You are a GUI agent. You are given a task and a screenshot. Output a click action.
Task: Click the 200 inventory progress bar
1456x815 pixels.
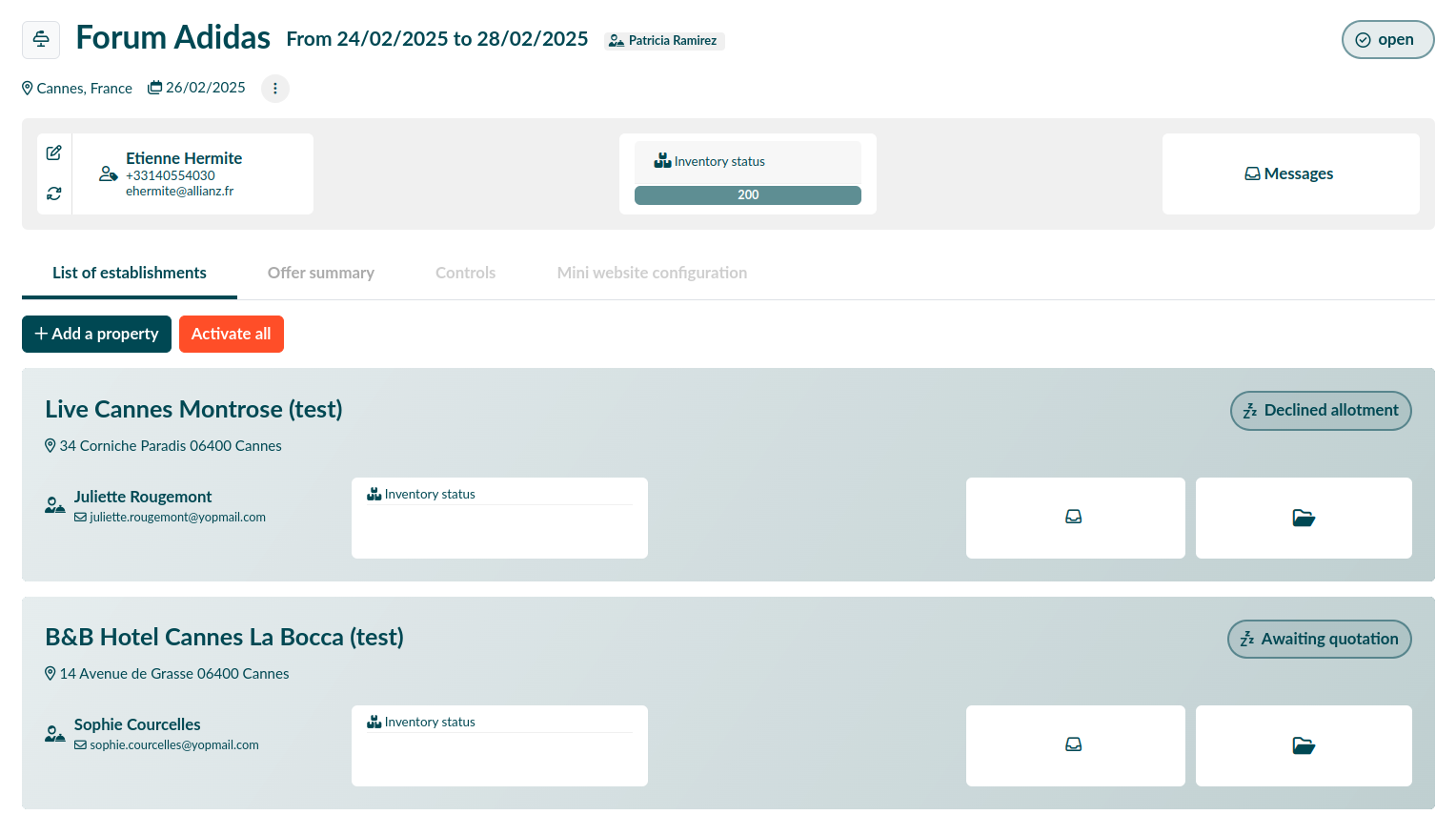(x=748, y=195)
